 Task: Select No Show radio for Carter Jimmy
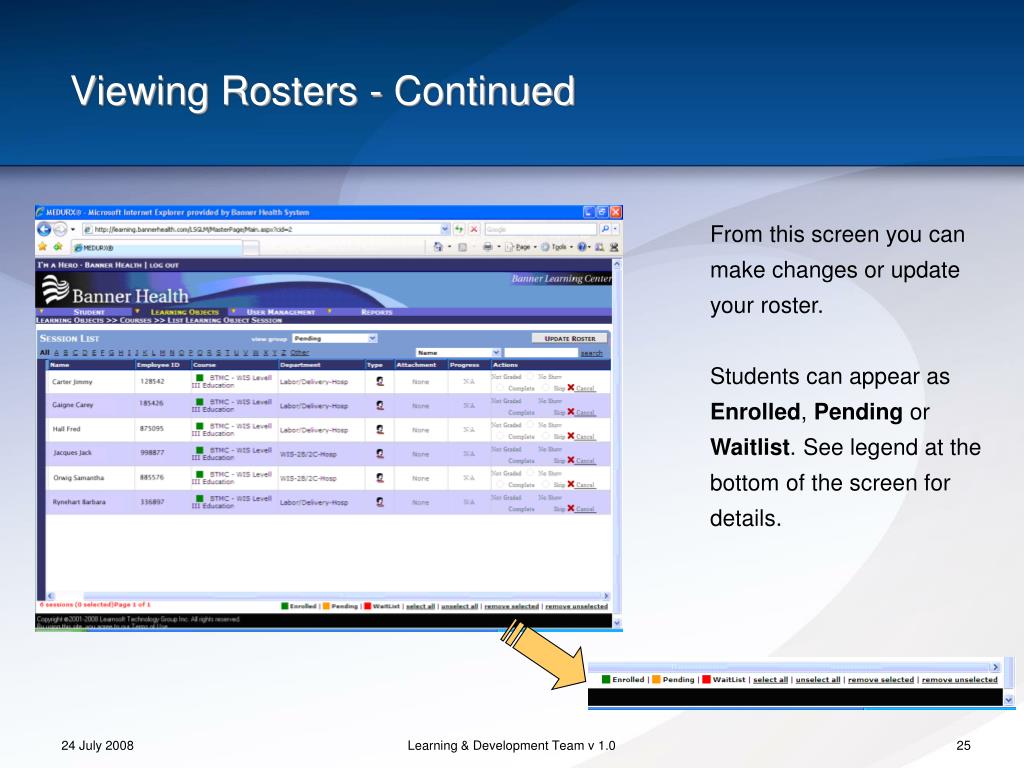[x=530, y=377]
